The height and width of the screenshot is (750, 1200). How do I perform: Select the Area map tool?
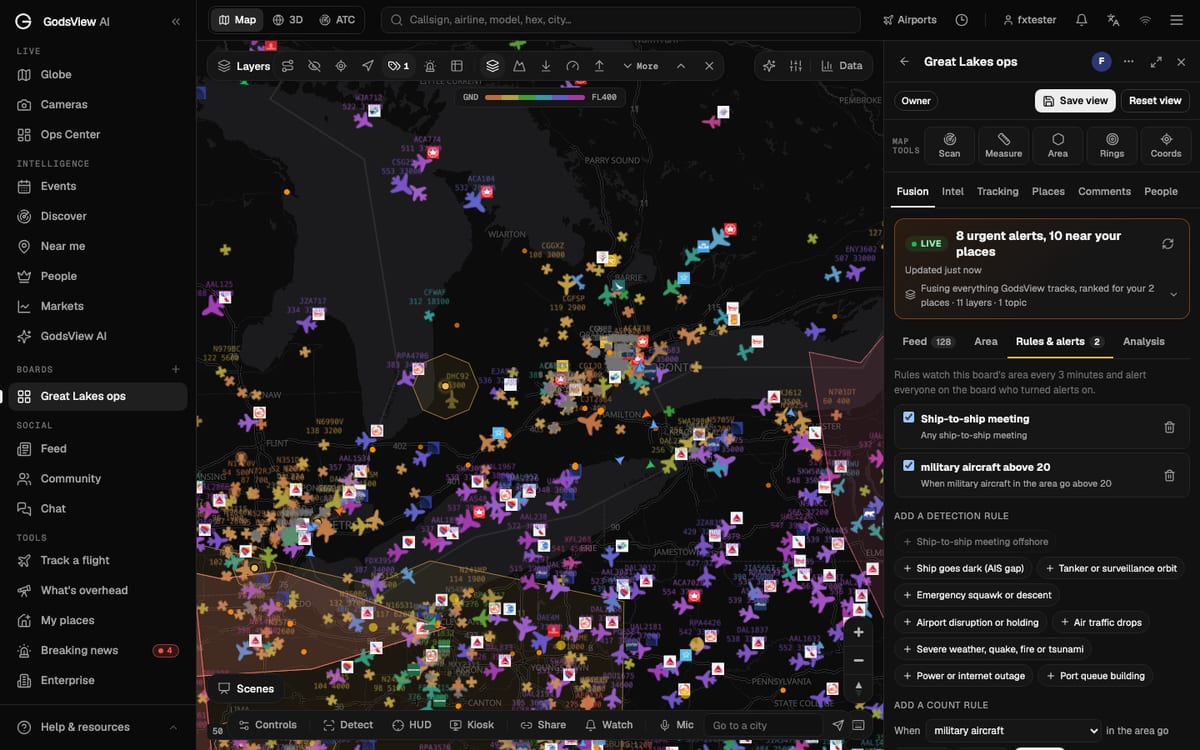(1058, 145)
